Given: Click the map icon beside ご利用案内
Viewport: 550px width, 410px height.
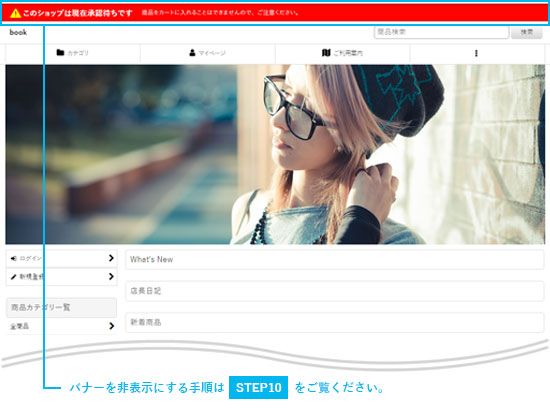Looking at the screenshot, I should pos(326,53).
